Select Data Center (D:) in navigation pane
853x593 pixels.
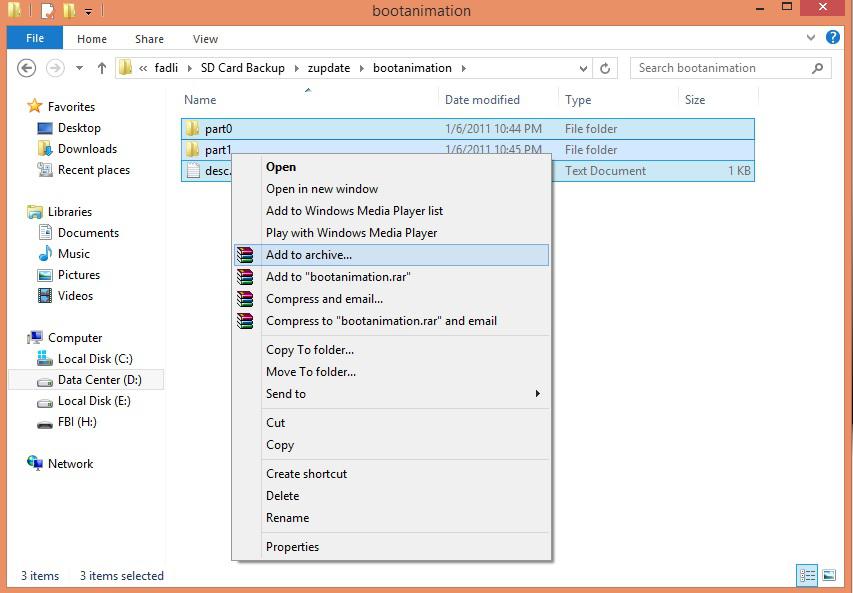(100, 380)
